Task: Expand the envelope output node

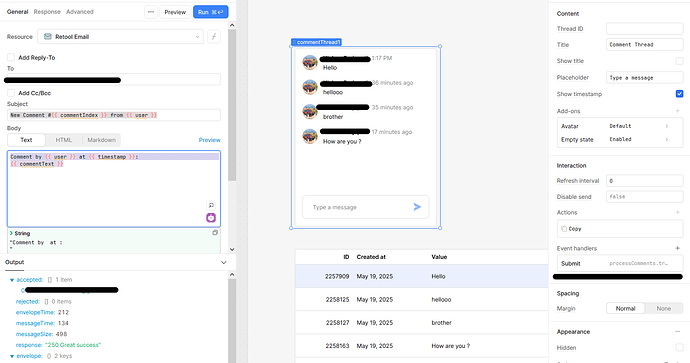Action: [x=12, y=356]
